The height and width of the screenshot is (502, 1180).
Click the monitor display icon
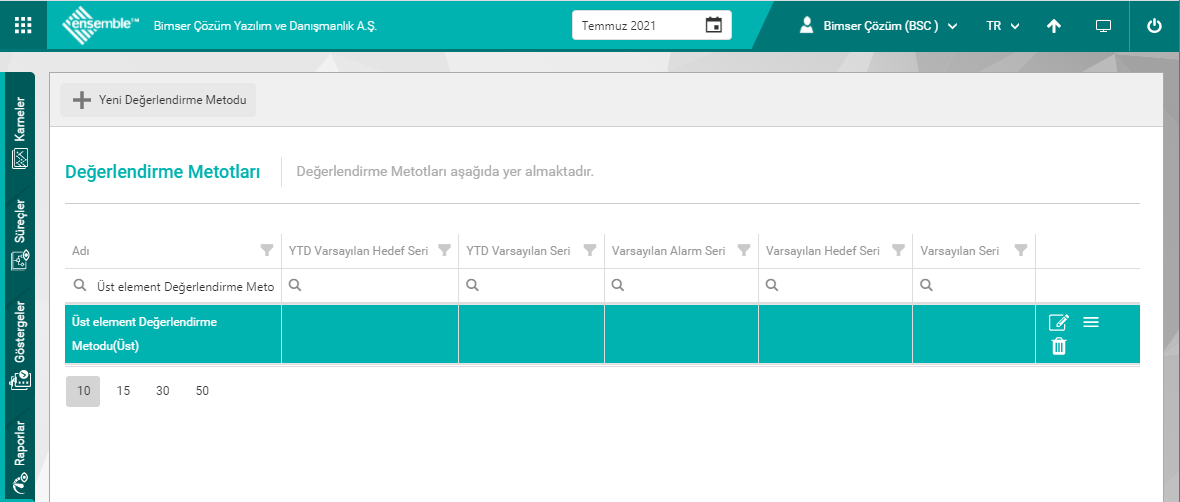[1103, 26]
